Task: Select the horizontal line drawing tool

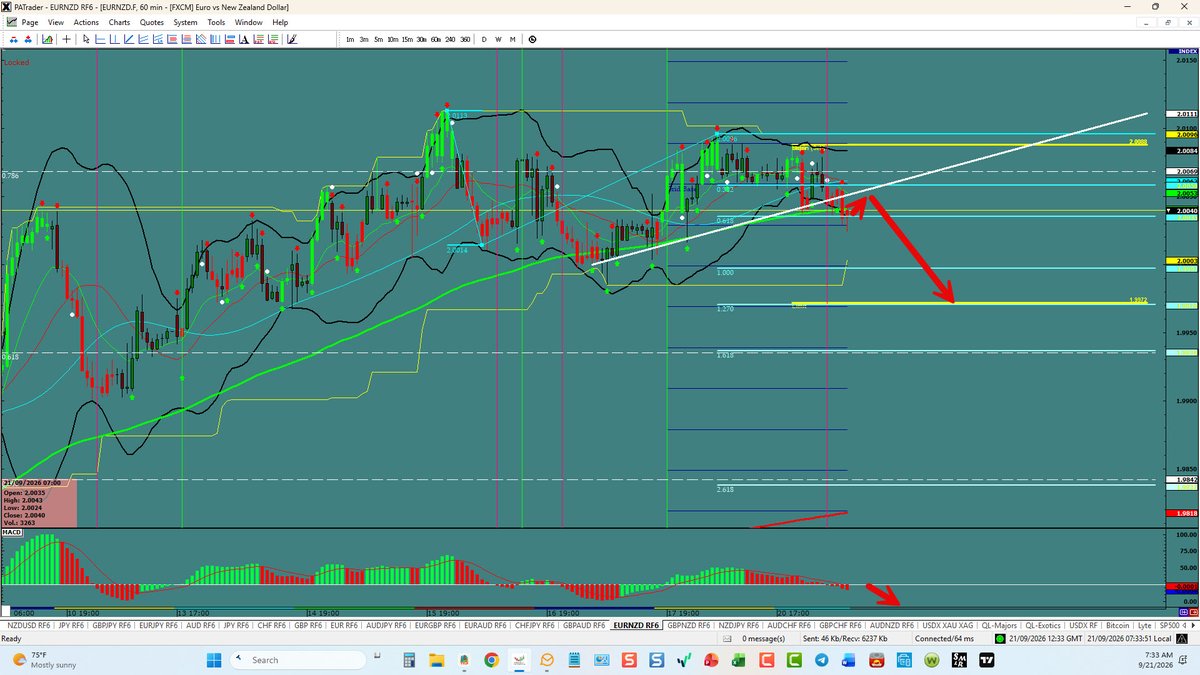Action: tap(100, 39)
